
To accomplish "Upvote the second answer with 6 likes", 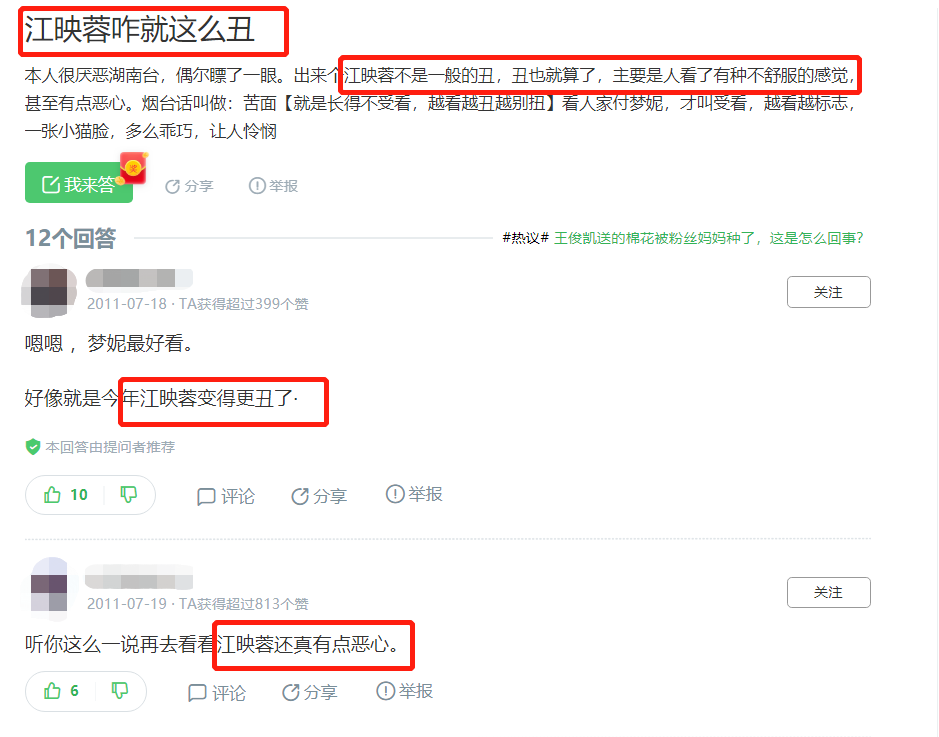I will tap(61, 691).
